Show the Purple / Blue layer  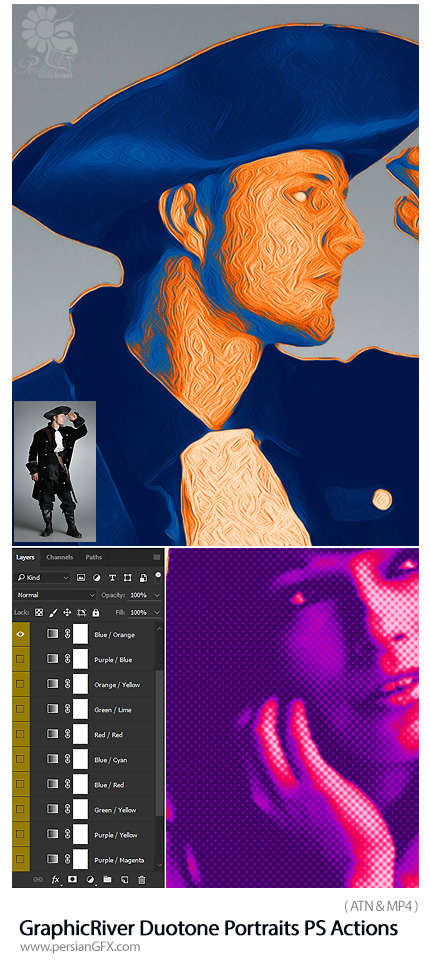tap(20, 659)
